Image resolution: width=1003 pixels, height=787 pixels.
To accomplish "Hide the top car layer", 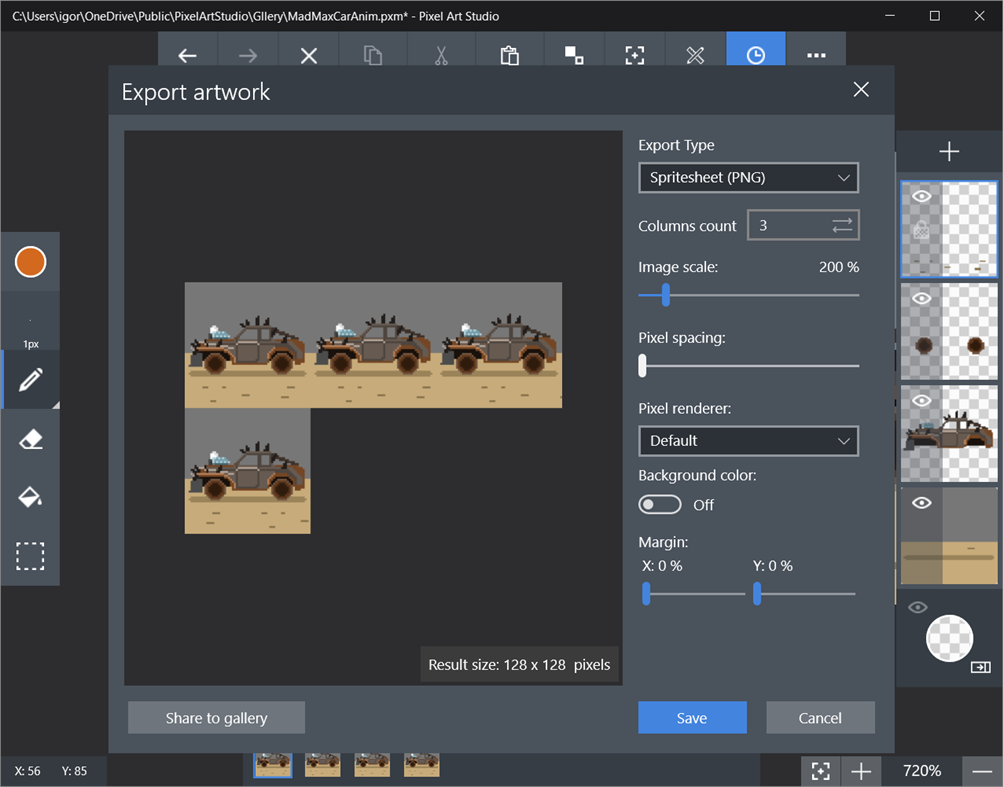I will tap(921, 195).
